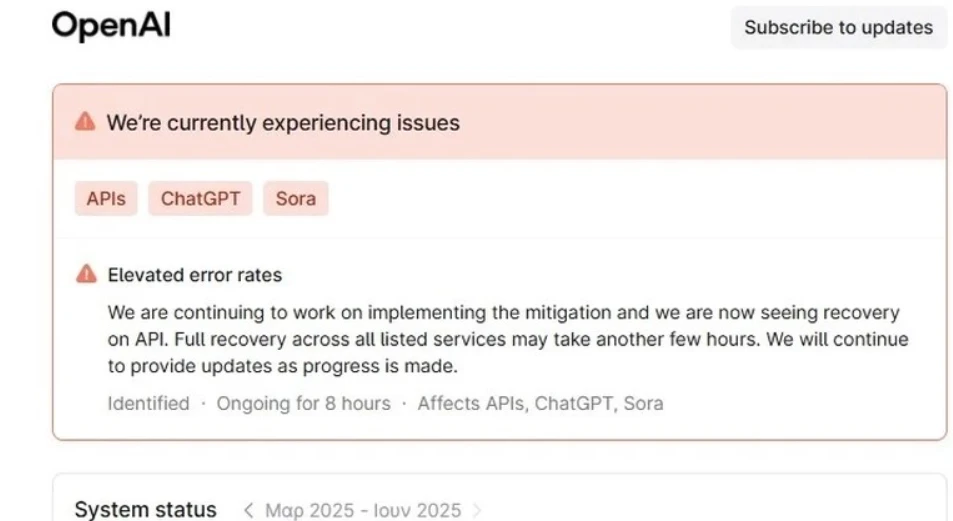Select the APIs affected-service tag
The image size is (953, 521).
tap(106, 198)
